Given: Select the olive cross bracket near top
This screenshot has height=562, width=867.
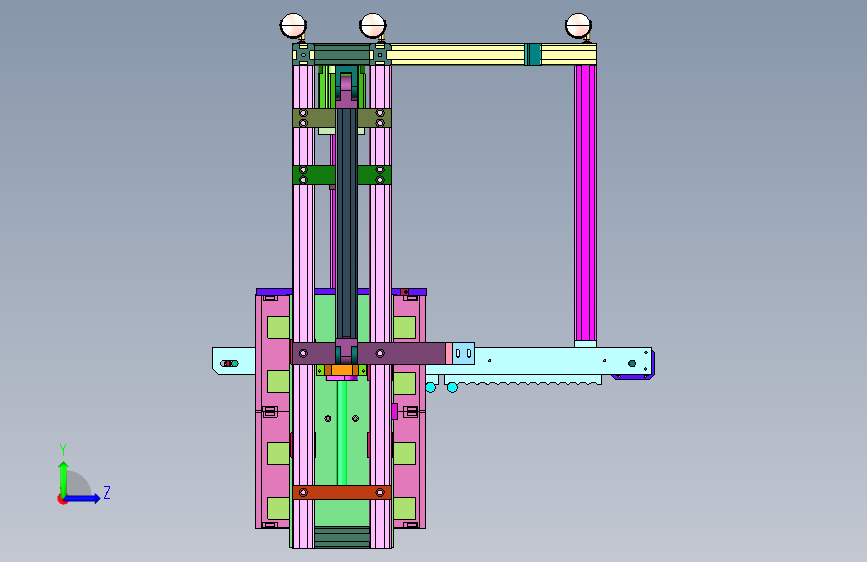Looking at the screenshot, I should click(x=342, y=118).
